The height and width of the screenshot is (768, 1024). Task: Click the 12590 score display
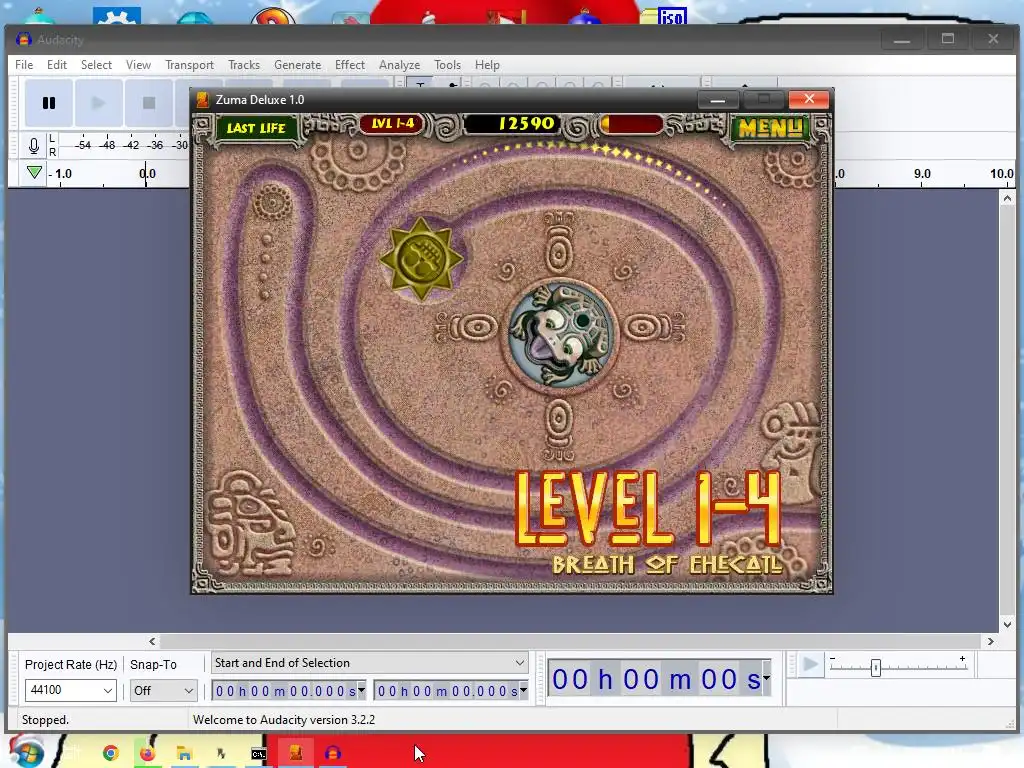tap(513, 123)
